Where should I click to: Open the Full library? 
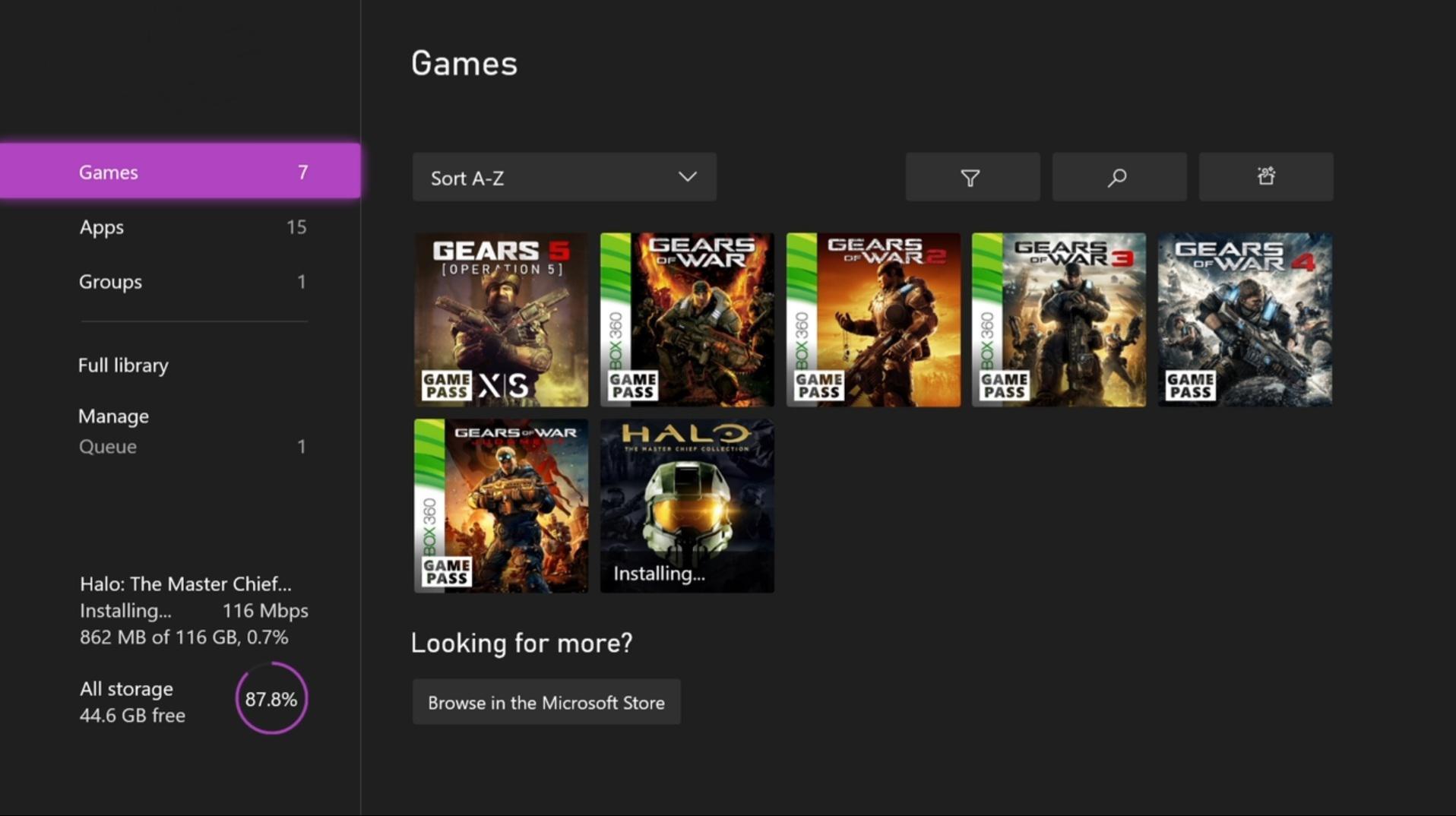coord(122,365)
